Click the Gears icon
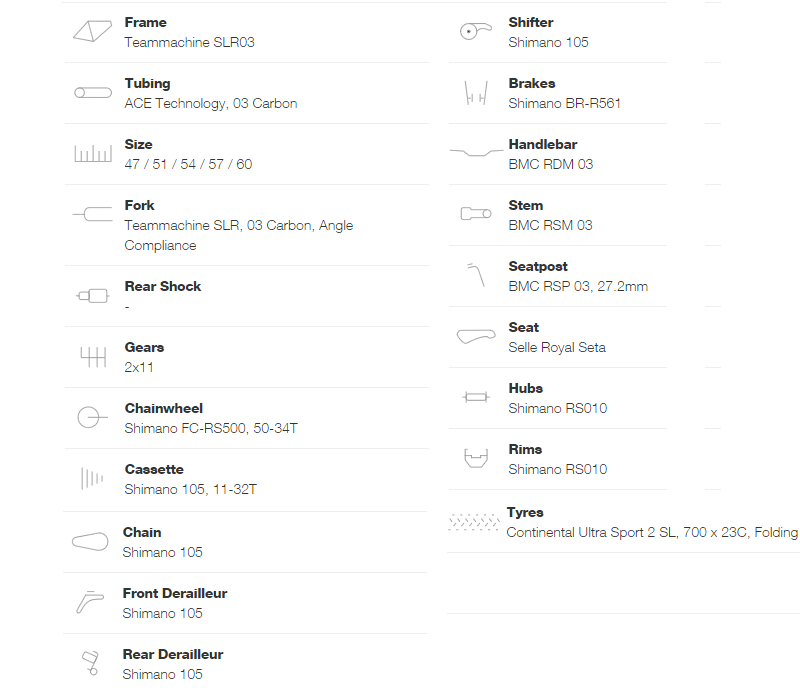This screenshot has height=693, width=800. [x=93, y=357]
